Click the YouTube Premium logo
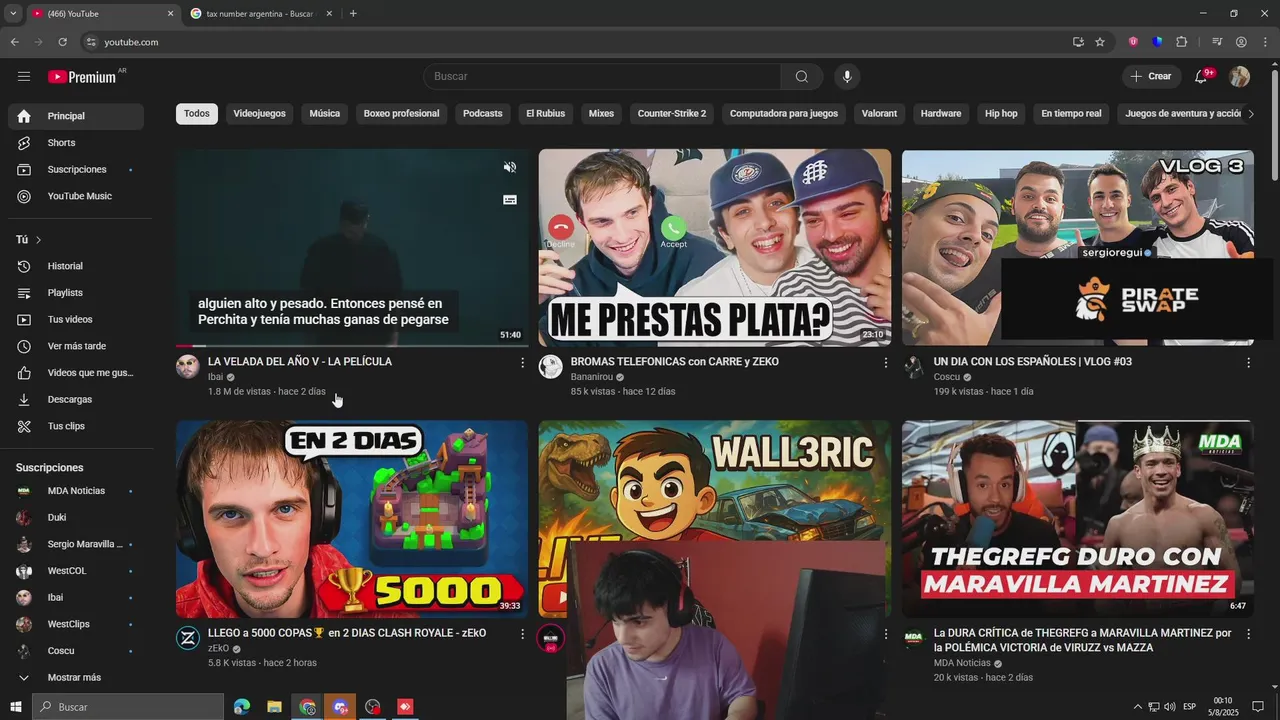The width and height of the screenshot is (1280, 720). pyautogui.click(x=82, y=77)
